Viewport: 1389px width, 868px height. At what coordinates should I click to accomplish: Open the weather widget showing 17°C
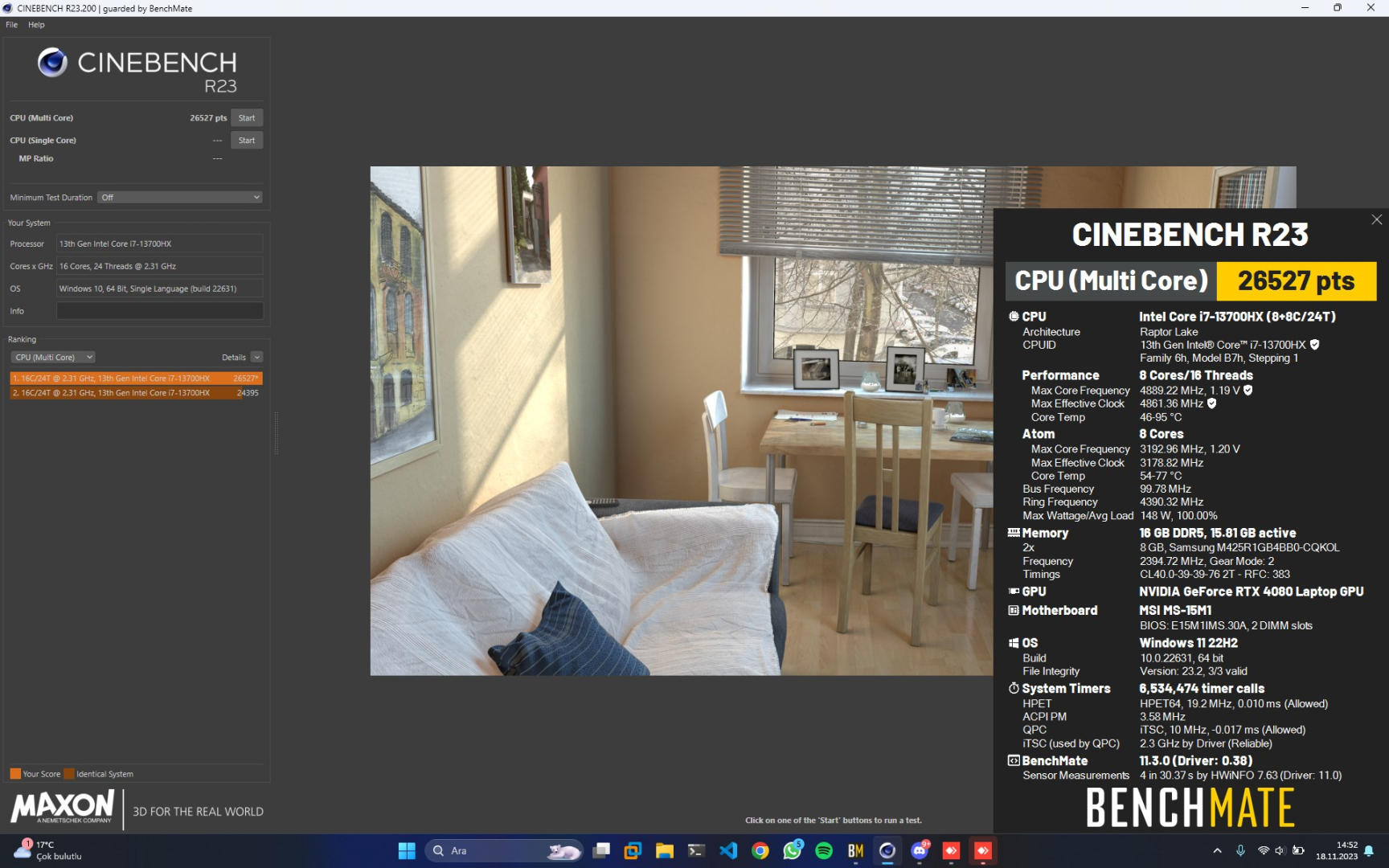tap(48, 850)
